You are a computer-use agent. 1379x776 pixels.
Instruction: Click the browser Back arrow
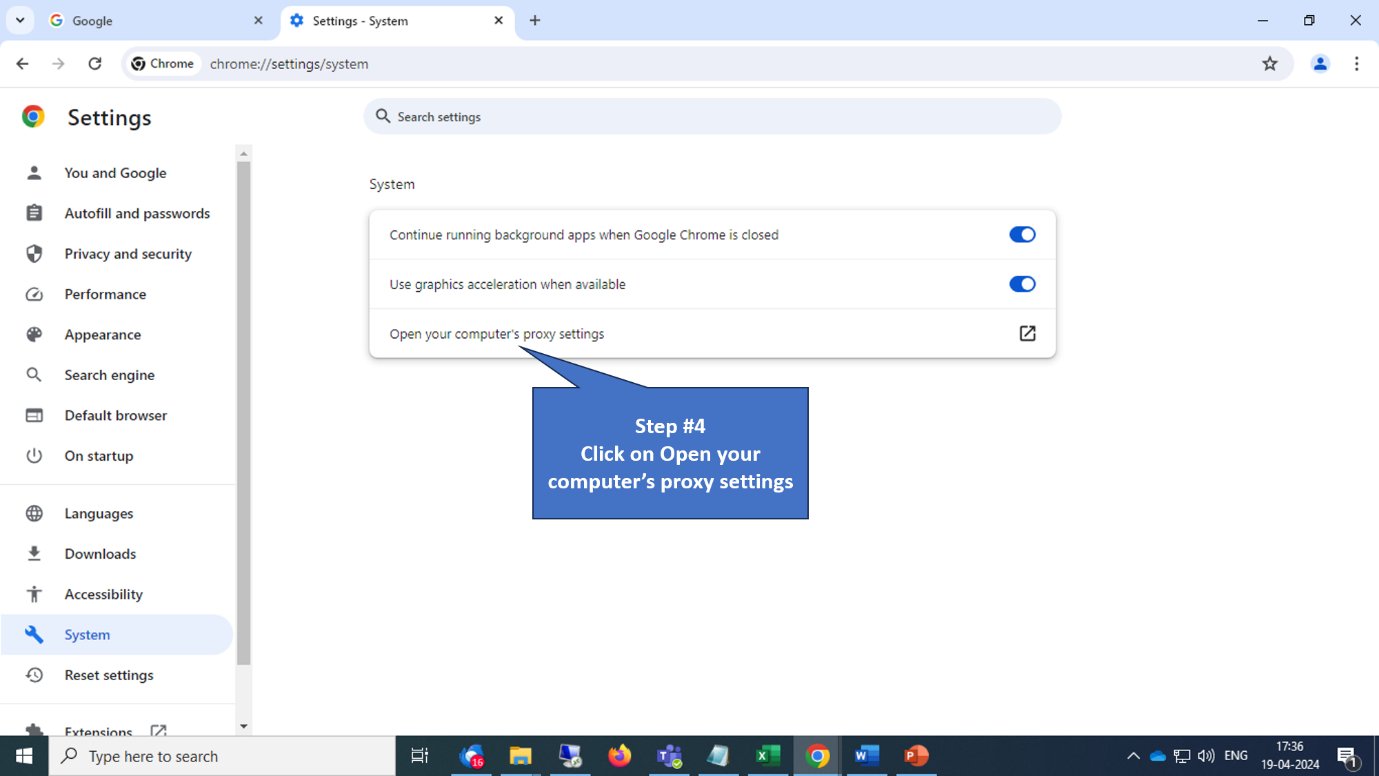pyautogui.click(x=22, y=64)
